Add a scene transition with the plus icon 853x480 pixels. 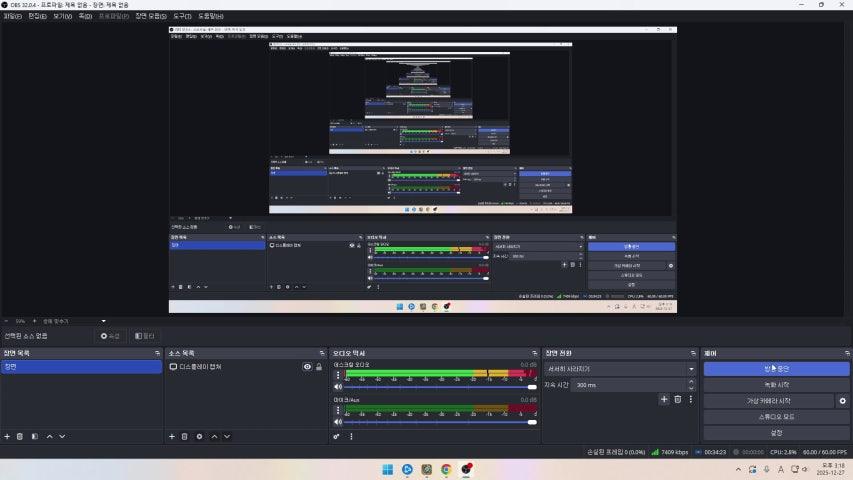click(664, 399)
